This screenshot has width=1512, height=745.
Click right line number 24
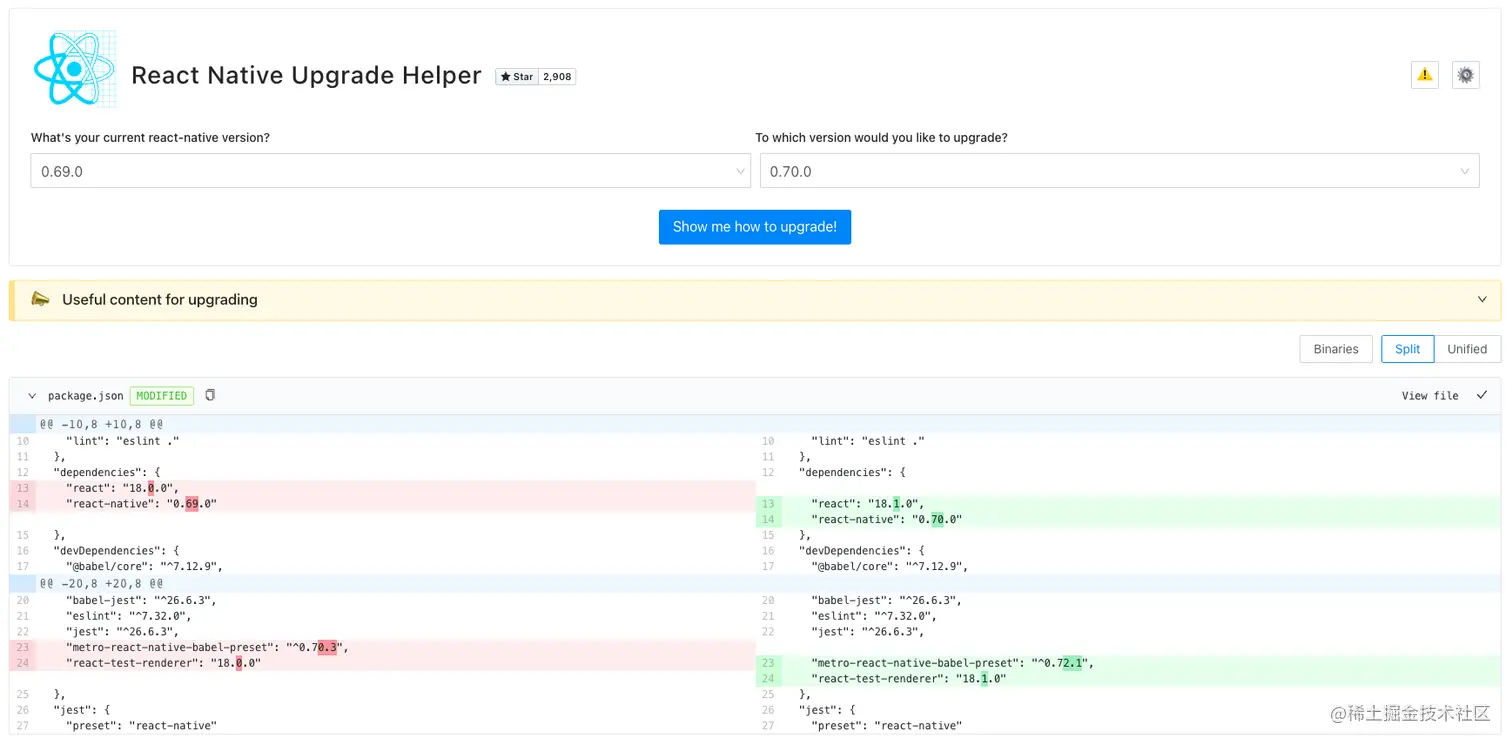[768, 679]
